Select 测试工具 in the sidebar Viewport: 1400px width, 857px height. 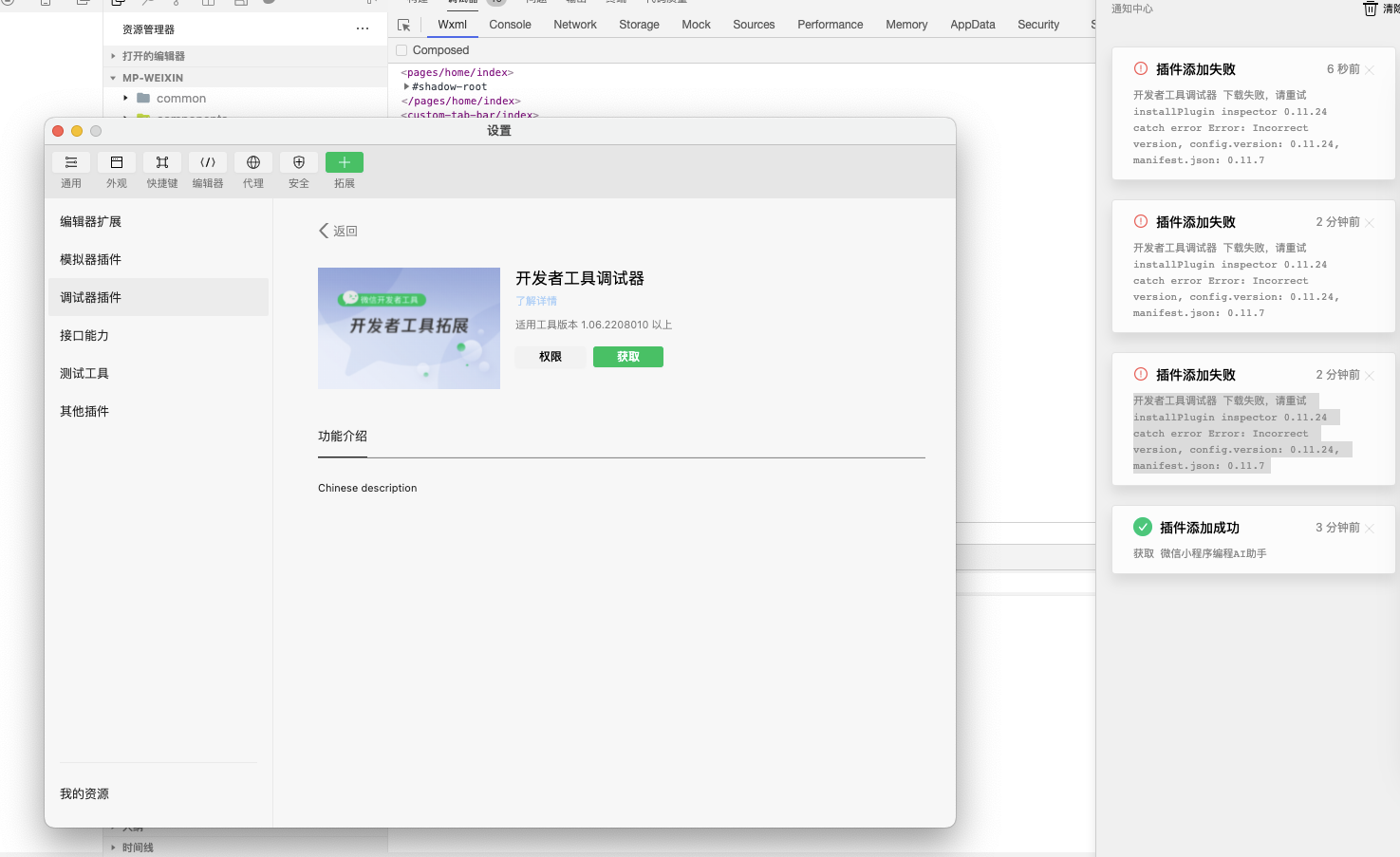(x=159, y=373)
